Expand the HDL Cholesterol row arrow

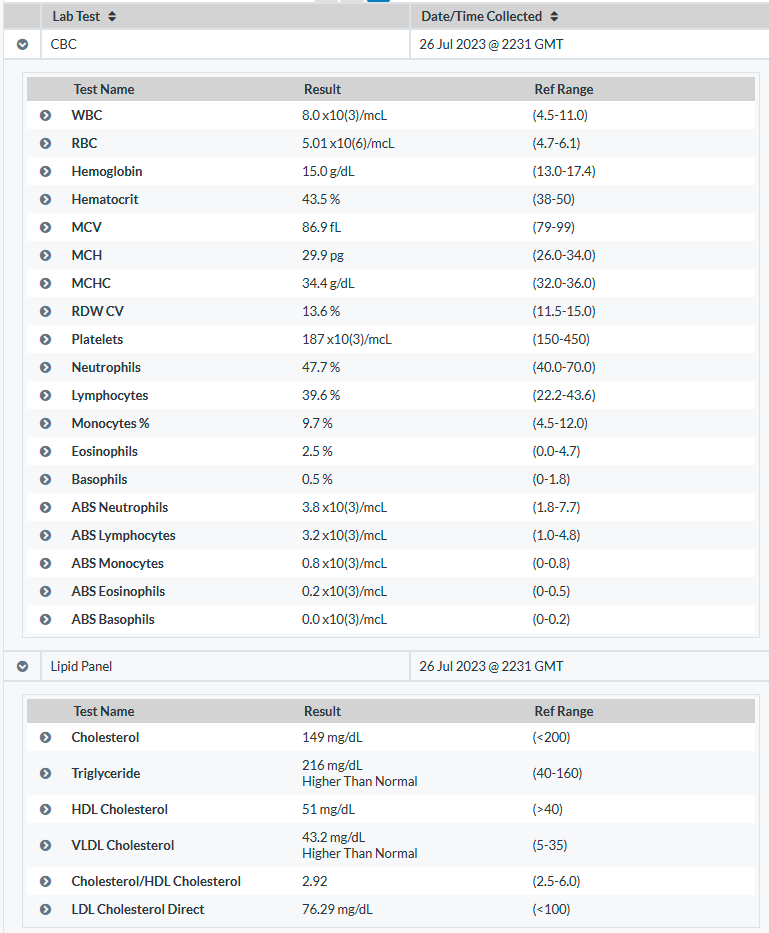click(45, 809)
